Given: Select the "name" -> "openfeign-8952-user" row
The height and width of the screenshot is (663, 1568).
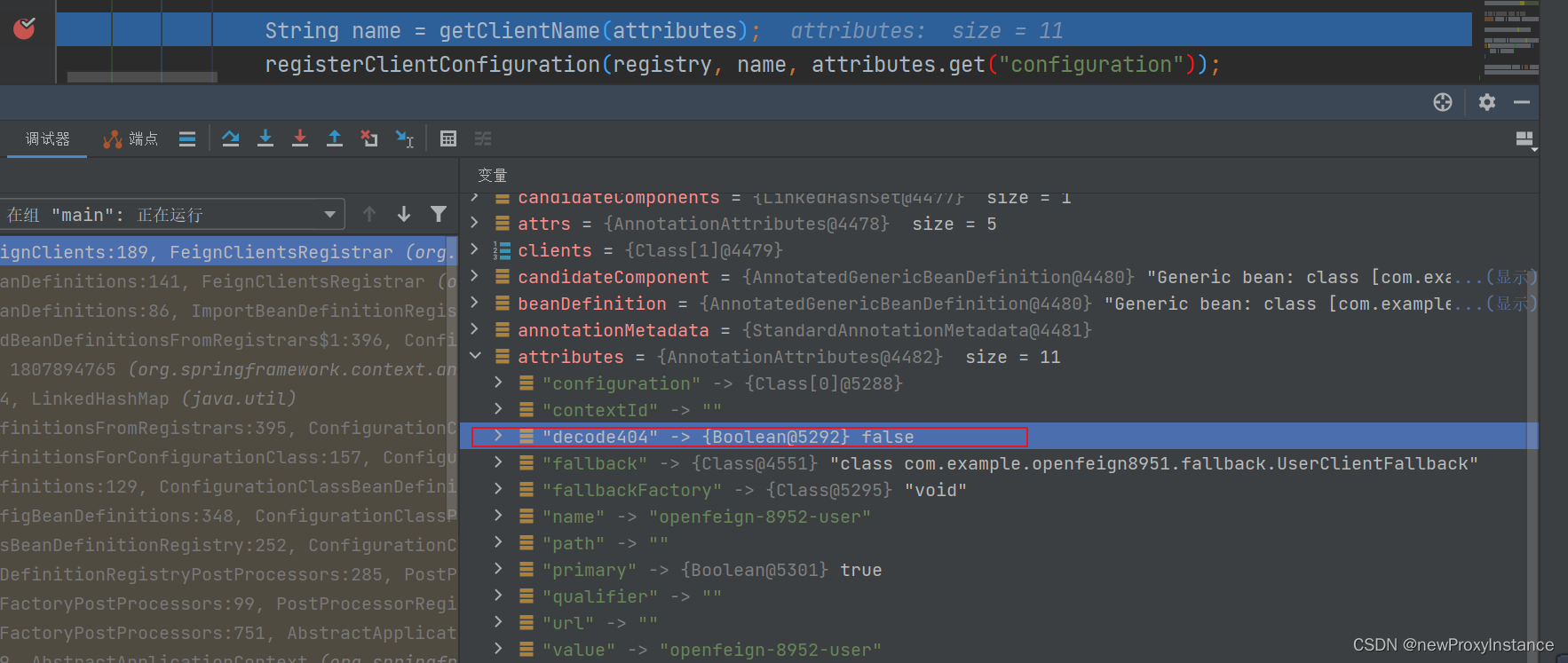Looking at the screenshot, I should coord(999,517).
